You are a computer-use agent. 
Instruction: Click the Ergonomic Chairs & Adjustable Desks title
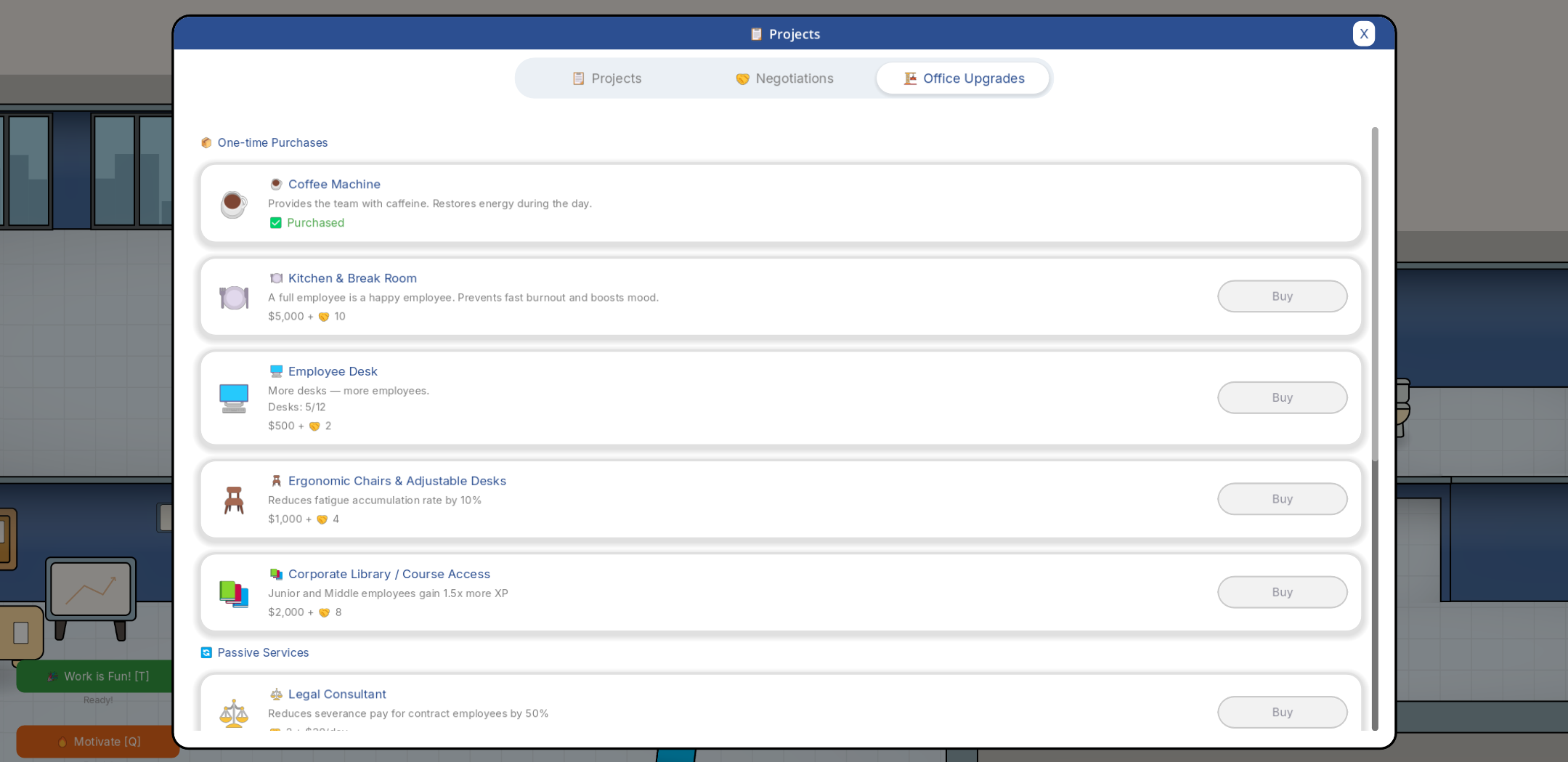397,481
